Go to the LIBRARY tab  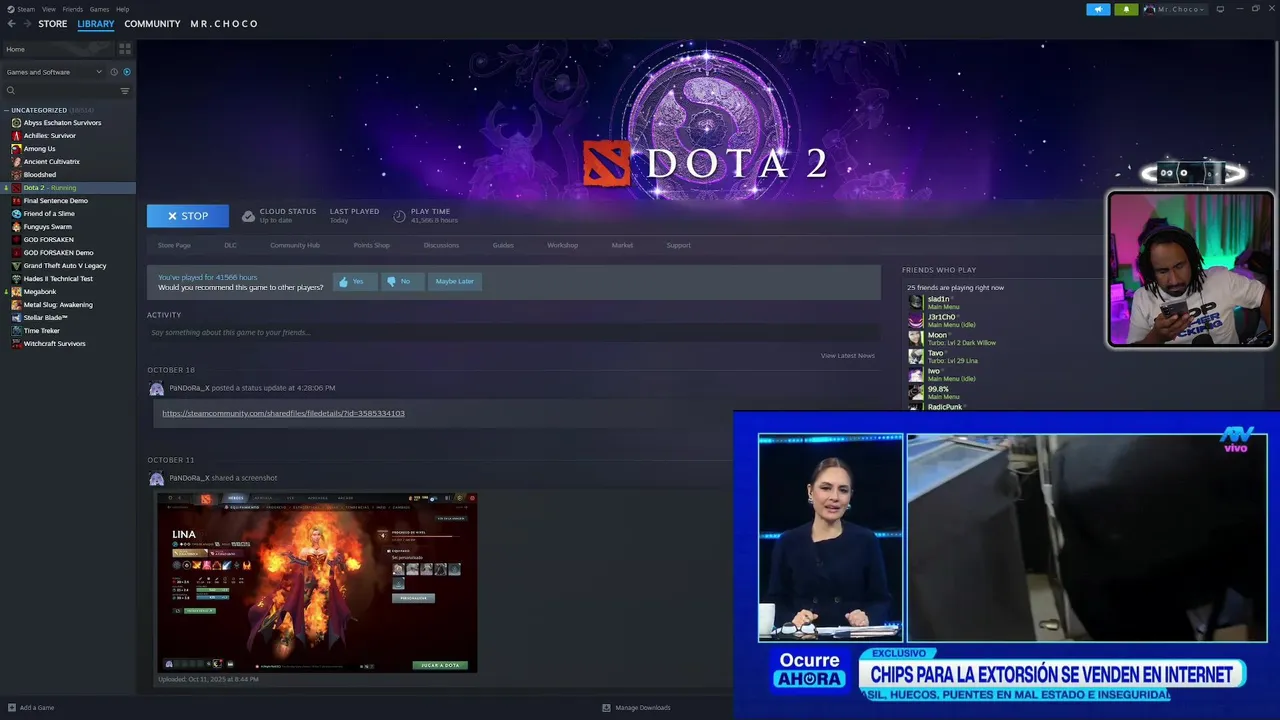(96, 24)
